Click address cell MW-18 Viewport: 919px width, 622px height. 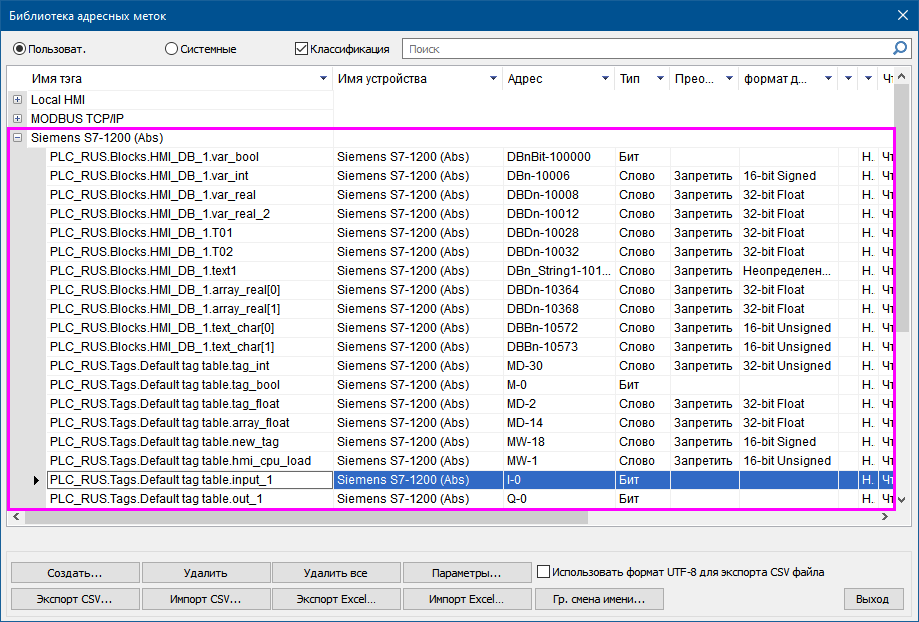tap(559, 441)
